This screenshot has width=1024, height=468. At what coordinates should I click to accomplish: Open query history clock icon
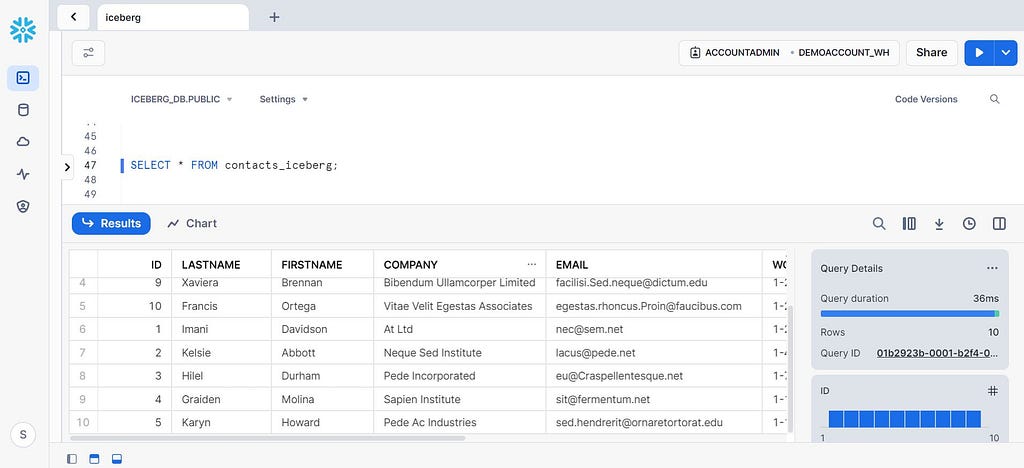(969, 223)
